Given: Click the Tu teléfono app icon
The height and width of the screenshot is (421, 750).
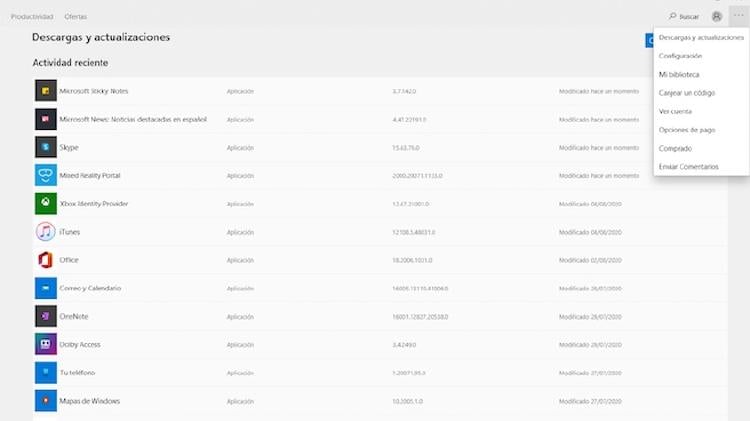Looking at the screenshot, I should pyautogui.click(x=45, y=373).
